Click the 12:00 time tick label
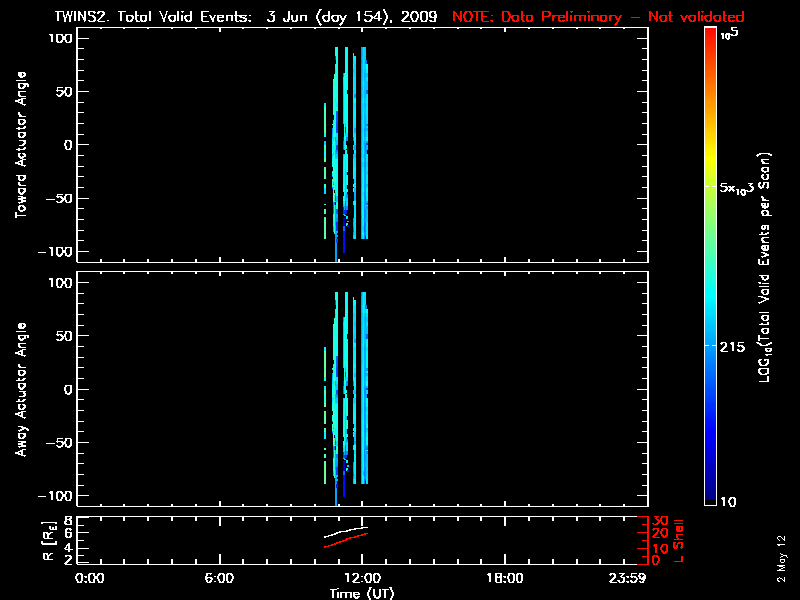The image size is (800, 600). (x=362, y=578)
